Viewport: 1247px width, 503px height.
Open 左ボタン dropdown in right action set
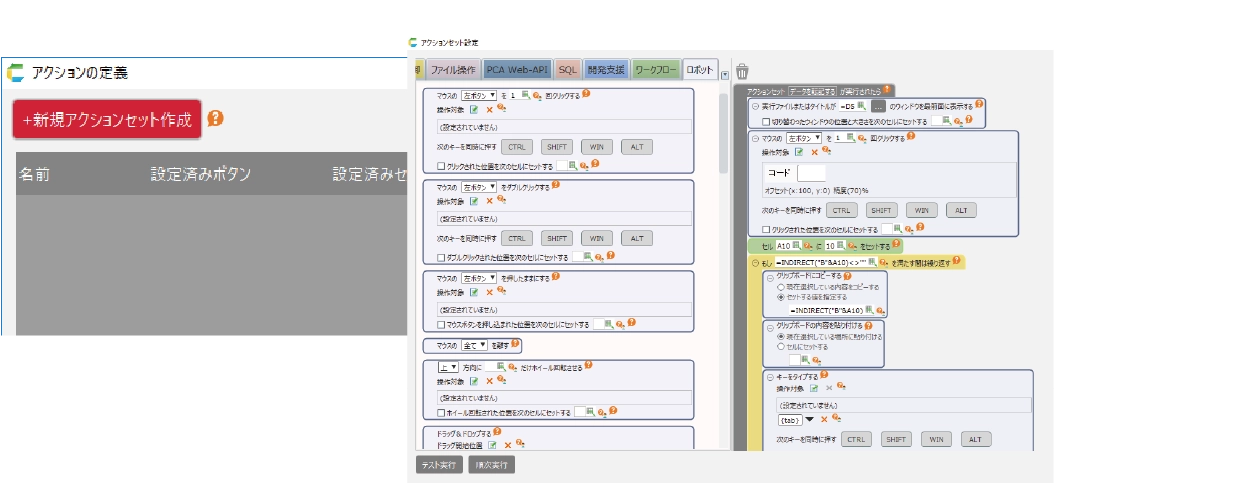coord(804,138)
